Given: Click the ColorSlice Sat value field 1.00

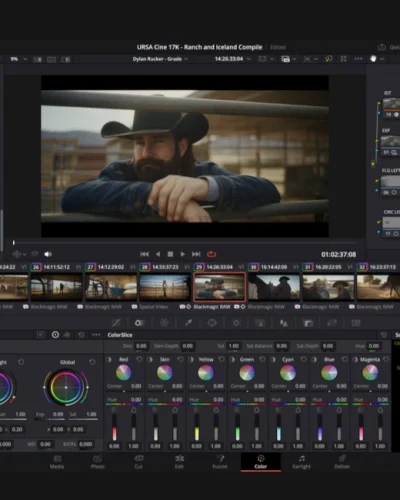Looking at the screenshot, I should pos(234,346).
